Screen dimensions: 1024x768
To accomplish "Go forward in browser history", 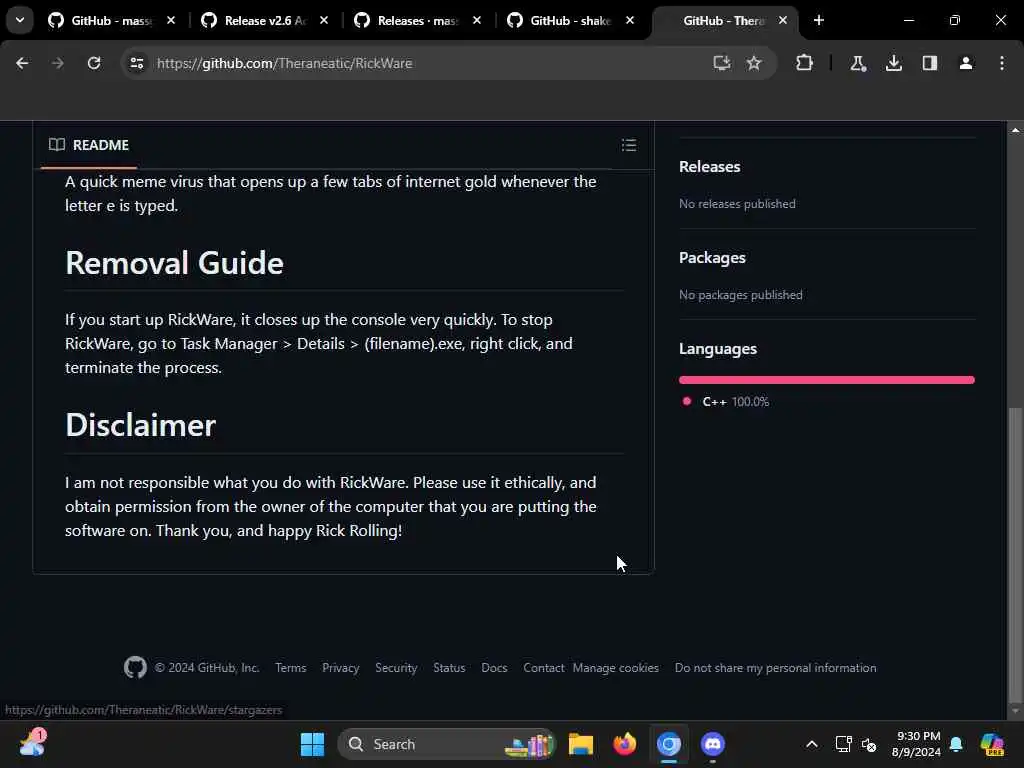I will [x=57, y=63].
